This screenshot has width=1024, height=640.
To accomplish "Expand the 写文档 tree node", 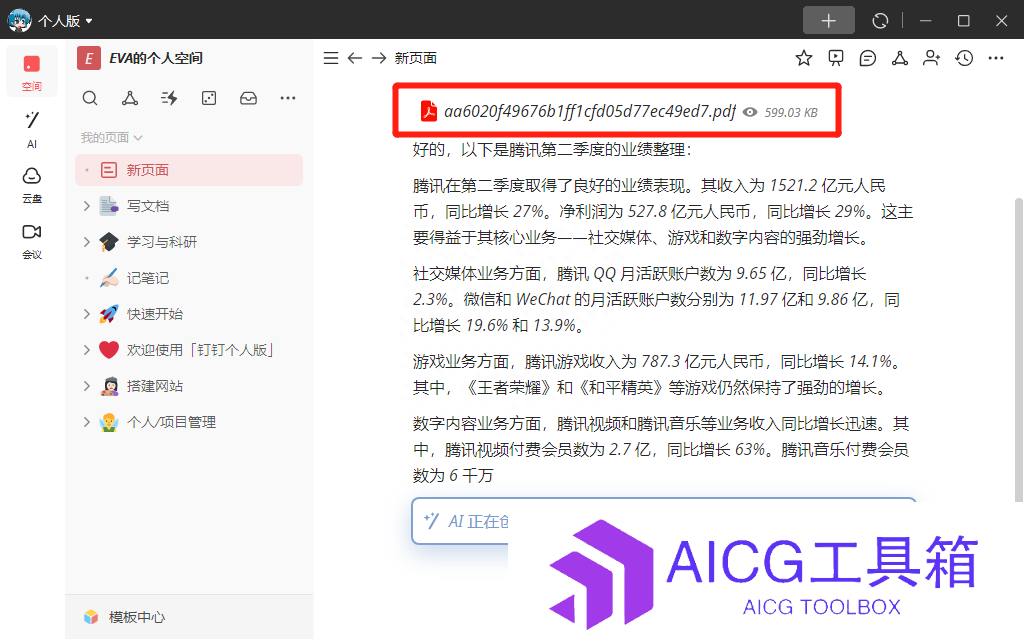I will (x=87, y=206).
